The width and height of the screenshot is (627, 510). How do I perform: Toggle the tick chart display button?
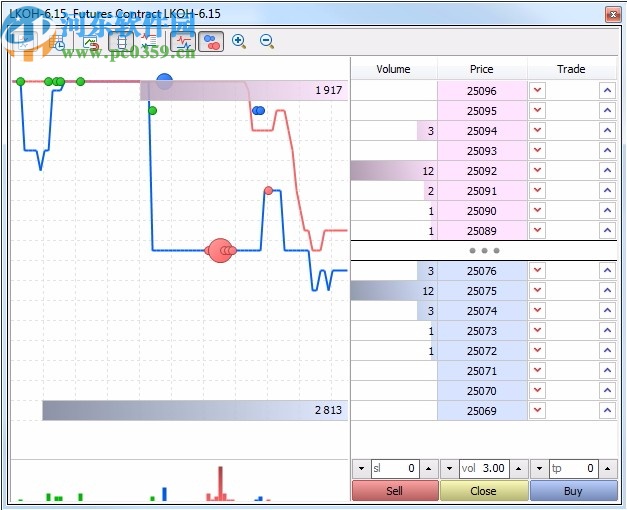point(25,42)
